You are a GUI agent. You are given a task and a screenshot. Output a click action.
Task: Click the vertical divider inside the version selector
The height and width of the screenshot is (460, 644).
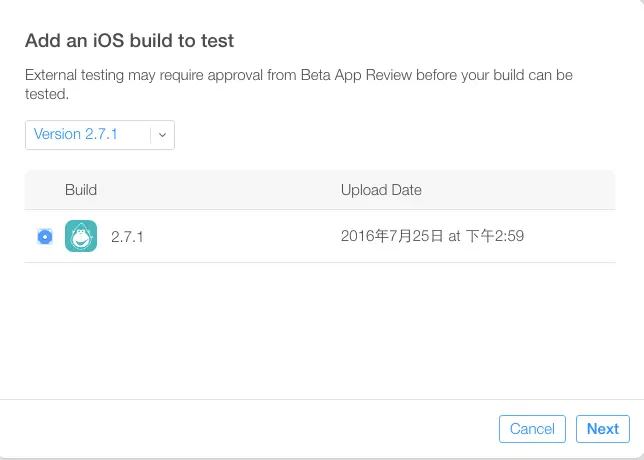click(x=151, y=135)
